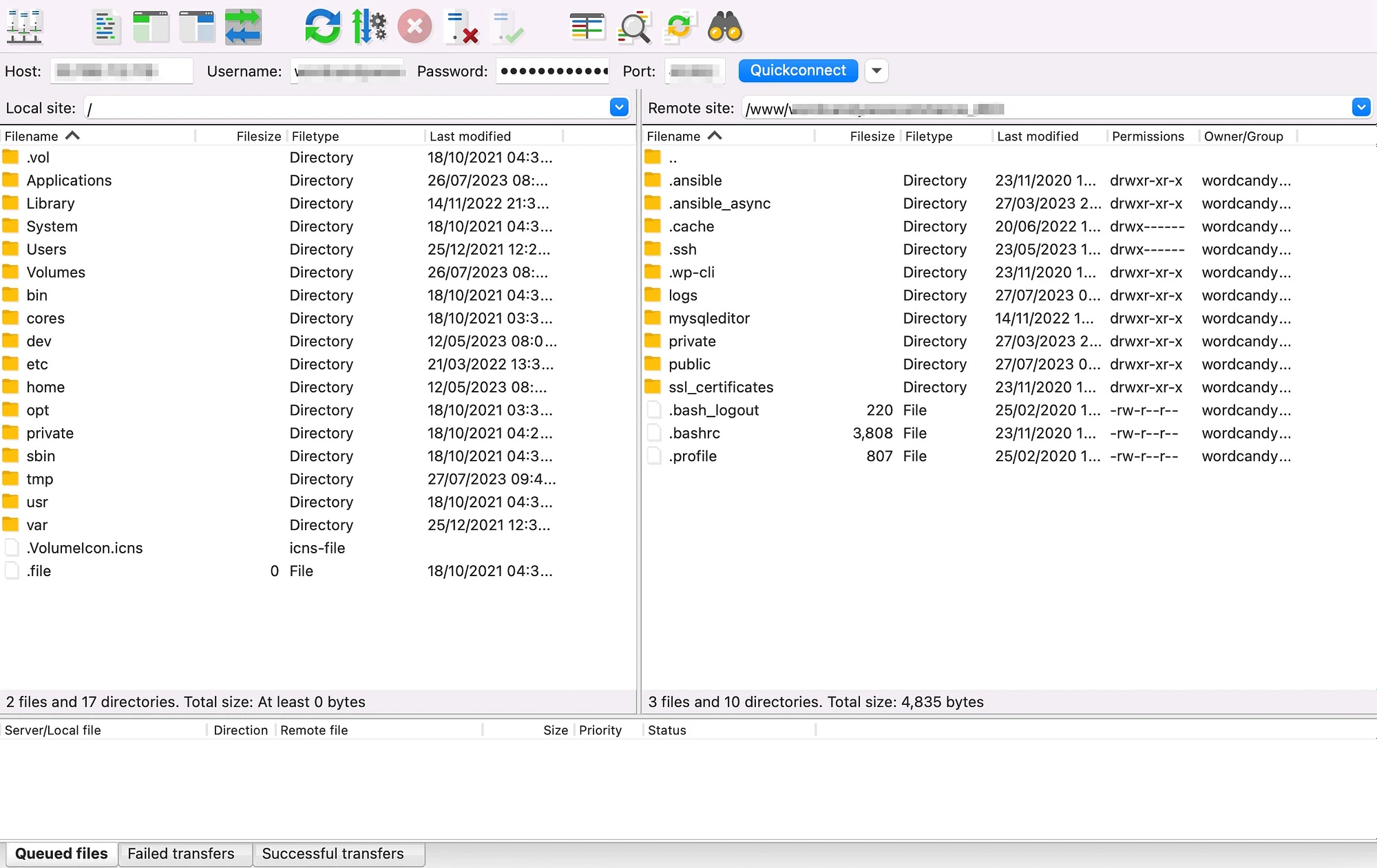Click the Refresh directory listing icon
The image size is (1377, 868).
(322, 26)
